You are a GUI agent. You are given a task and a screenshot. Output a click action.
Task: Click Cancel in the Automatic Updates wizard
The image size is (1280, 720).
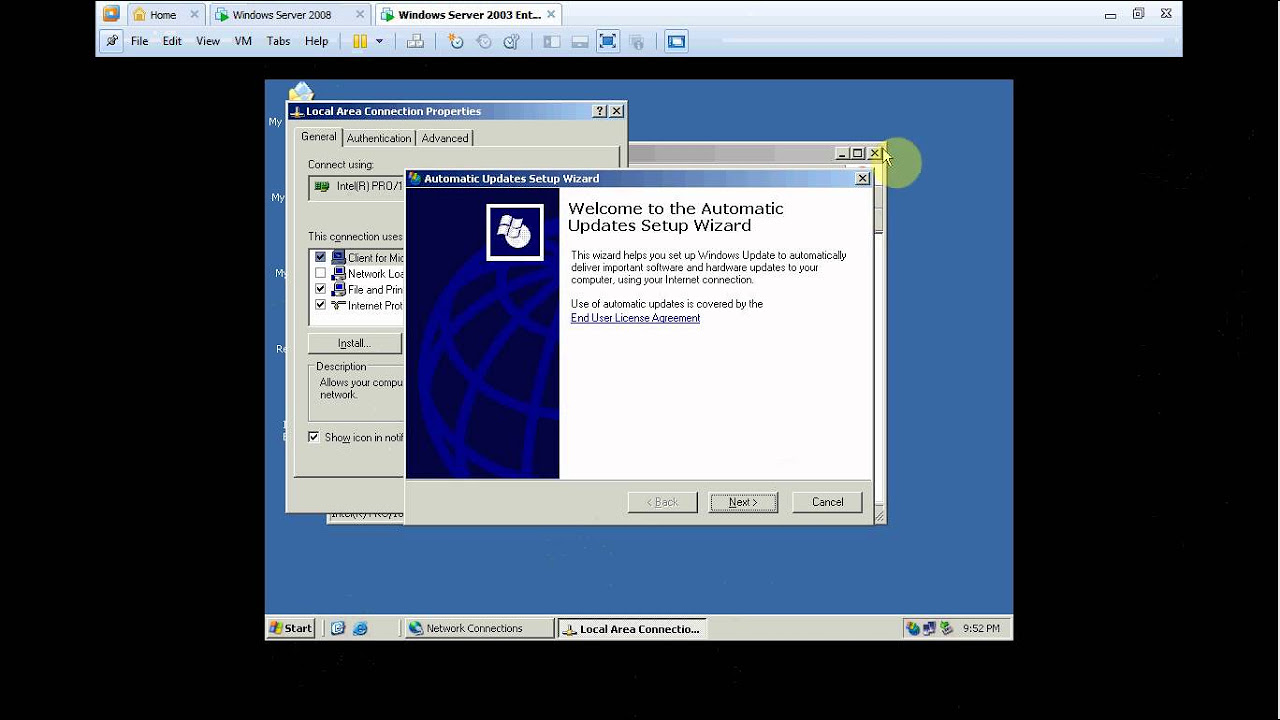coord(827,502)
